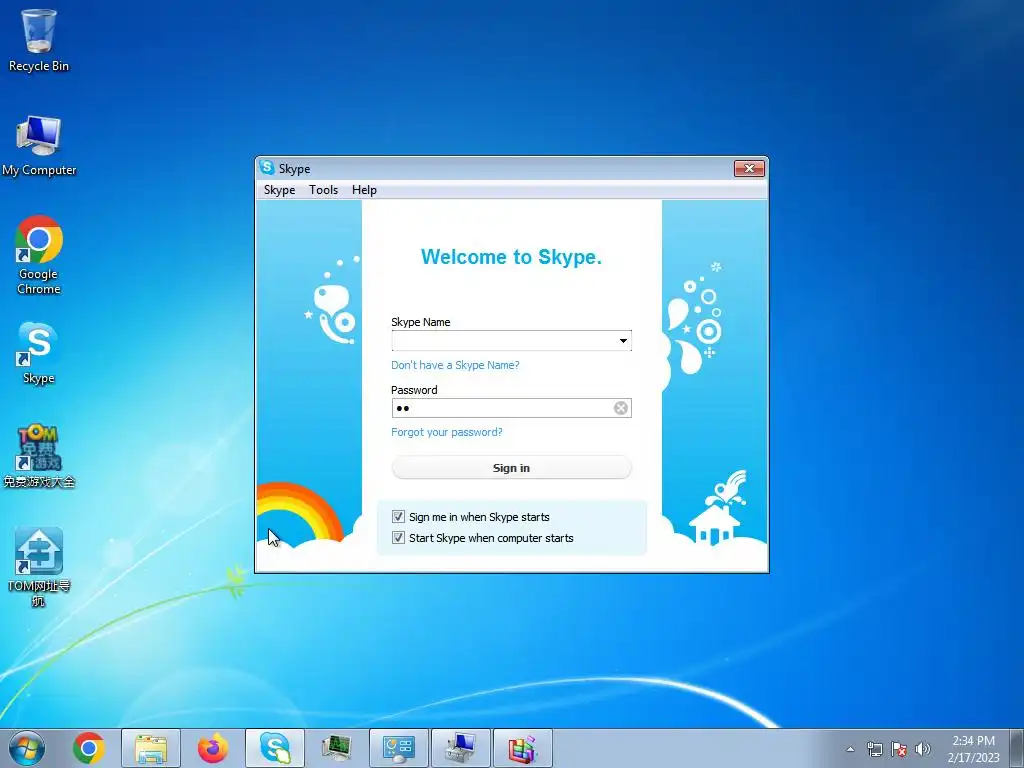Open the Recycle Bin desktop icon

click(39, 40)
